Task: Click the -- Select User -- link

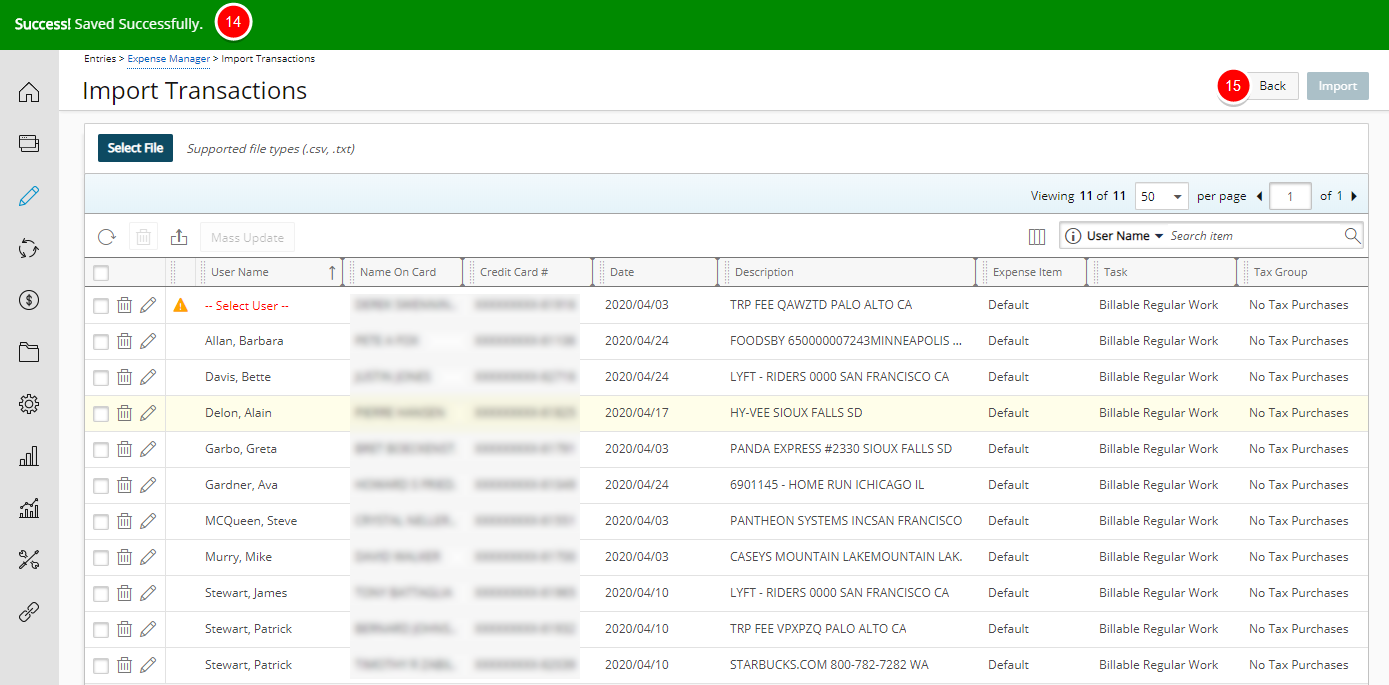Action: [246, 305]
